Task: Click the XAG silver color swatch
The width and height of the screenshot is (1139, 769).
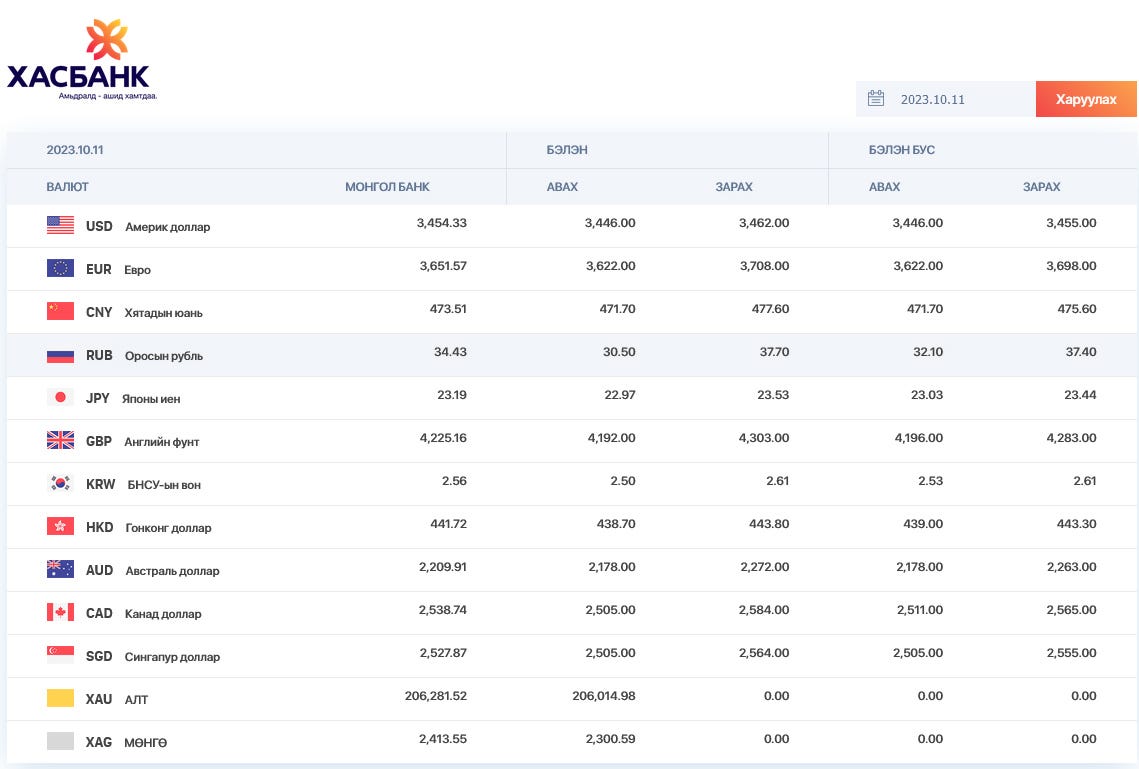Action: click(x=60, y=741)
